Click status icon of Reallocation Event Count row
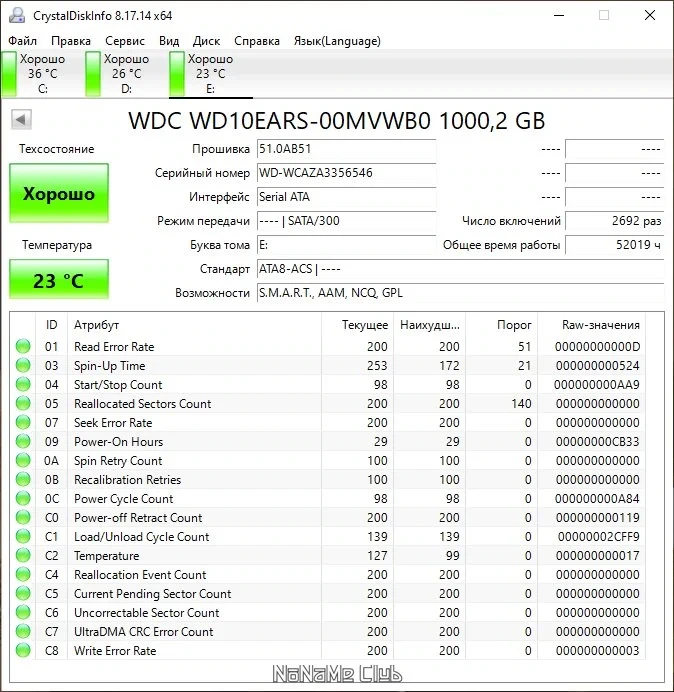 23,574
